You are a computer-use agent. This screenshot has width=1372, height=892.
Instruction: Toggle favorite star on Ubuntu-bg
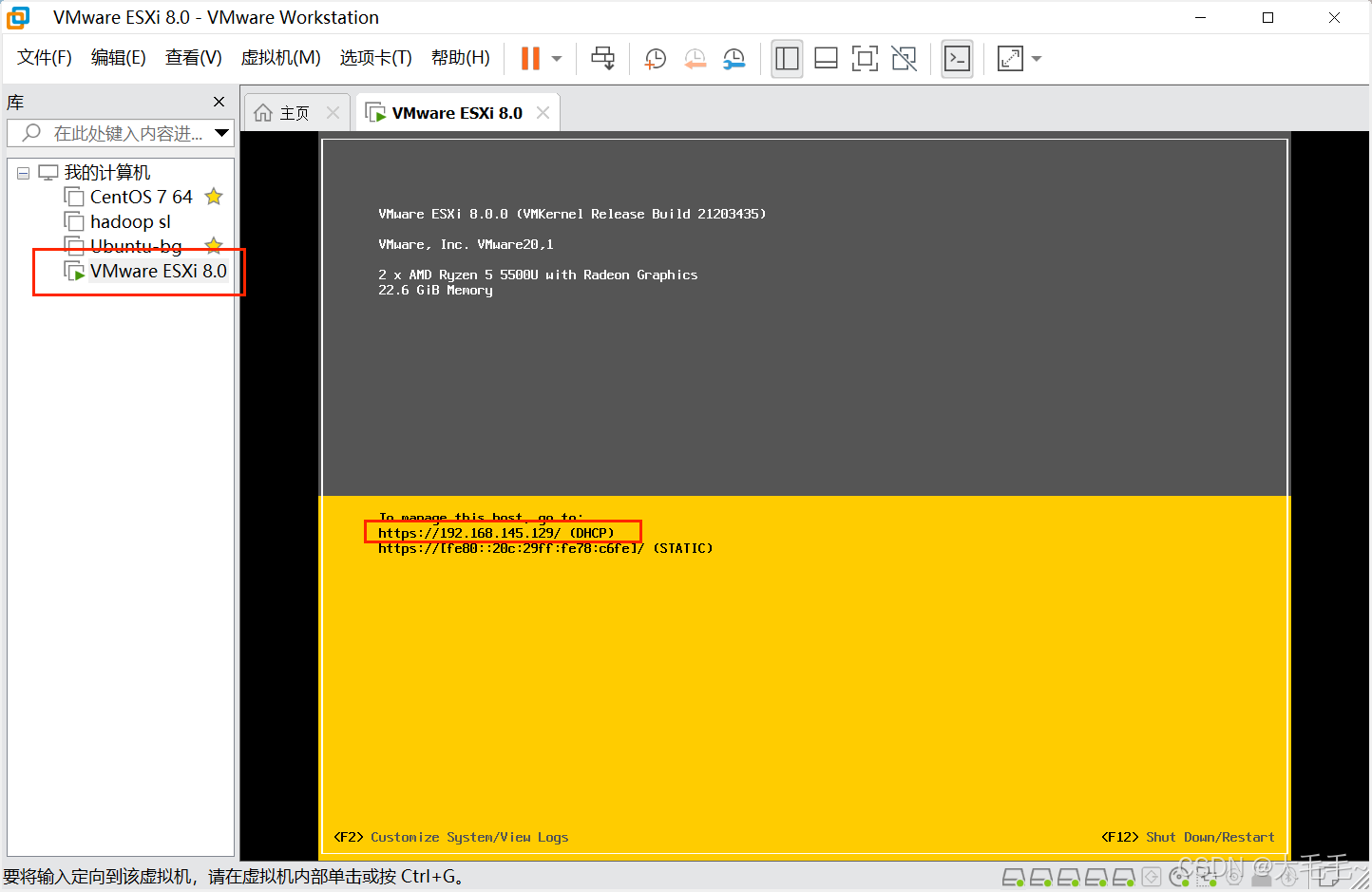pyautogui.click(x=214, y=245)
